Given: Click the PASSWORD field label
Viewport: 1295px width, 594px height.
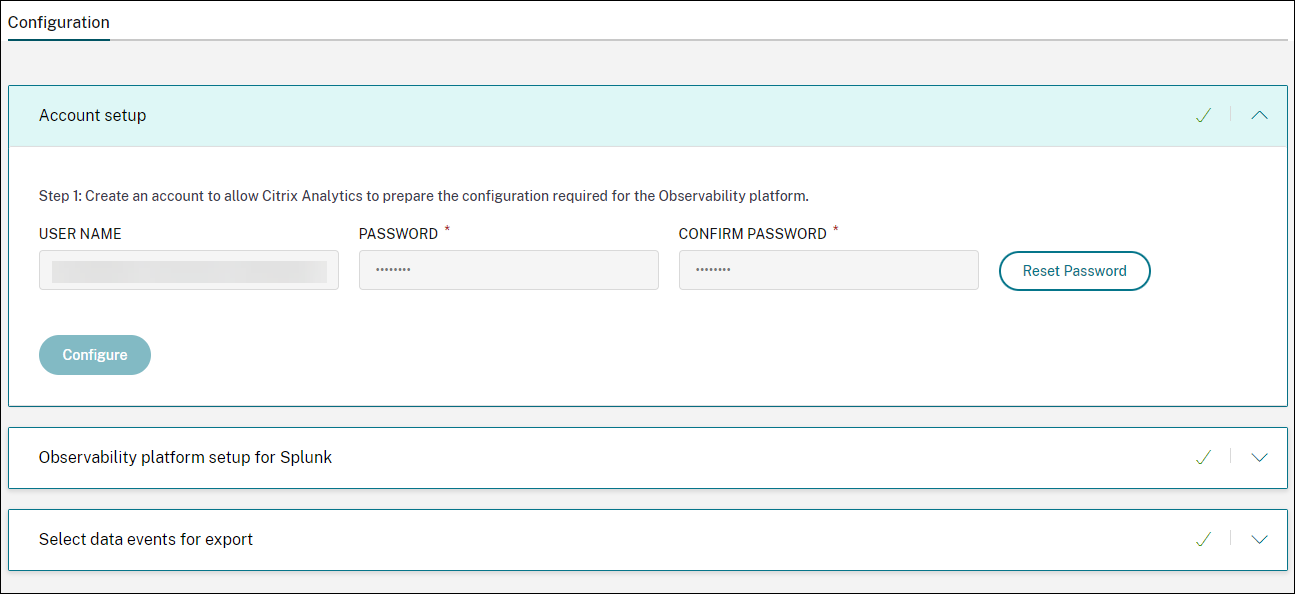Looking at the screenshot, I should 398,234.
